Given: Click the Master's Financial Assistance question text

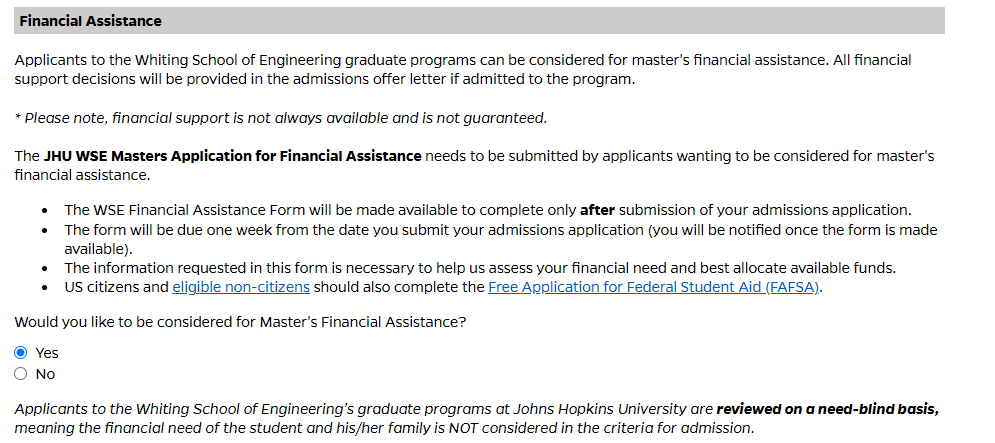Looking at the screenshot, I should 240,322.
